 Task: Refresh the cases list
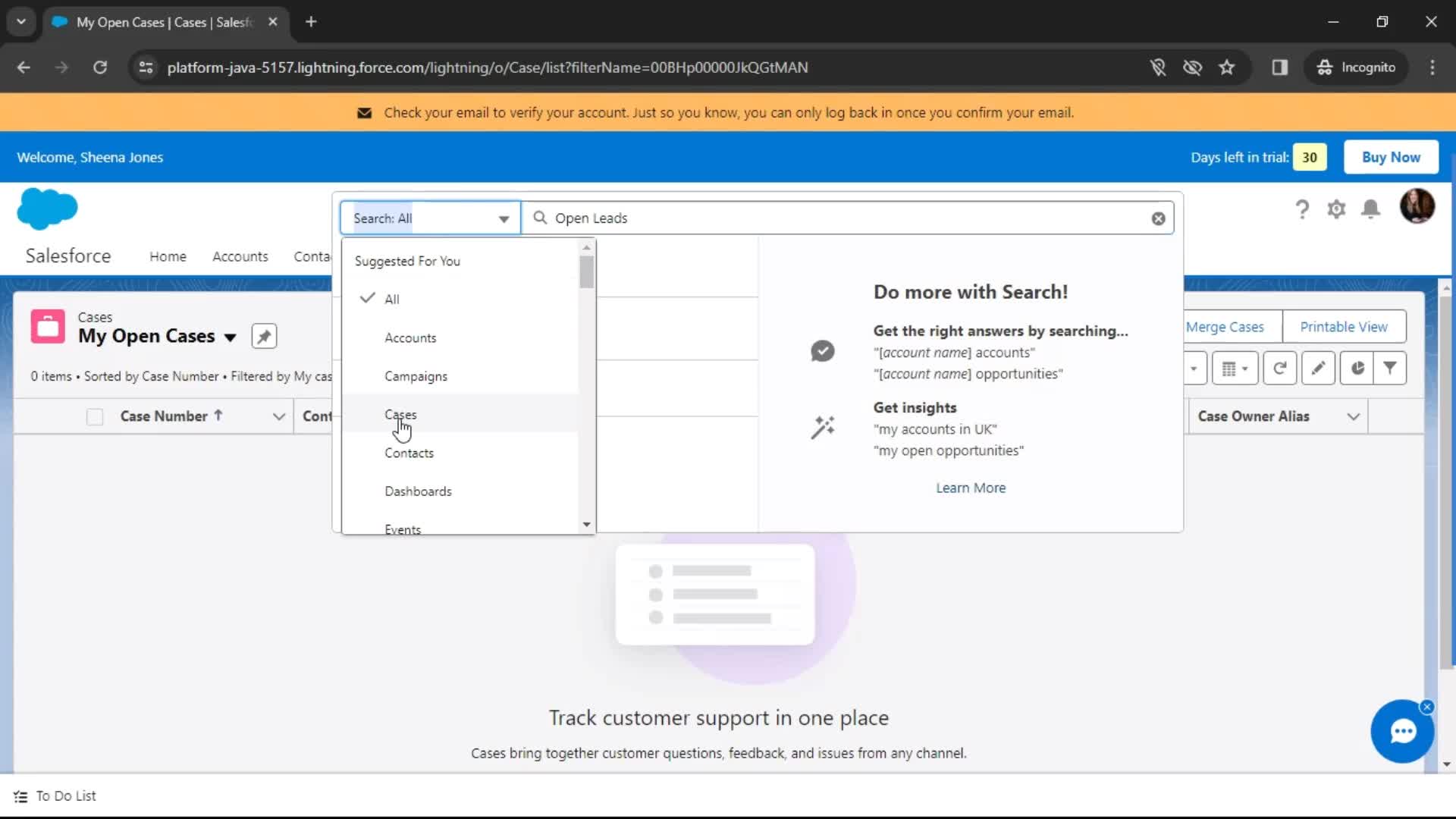tap(1280, 368)
